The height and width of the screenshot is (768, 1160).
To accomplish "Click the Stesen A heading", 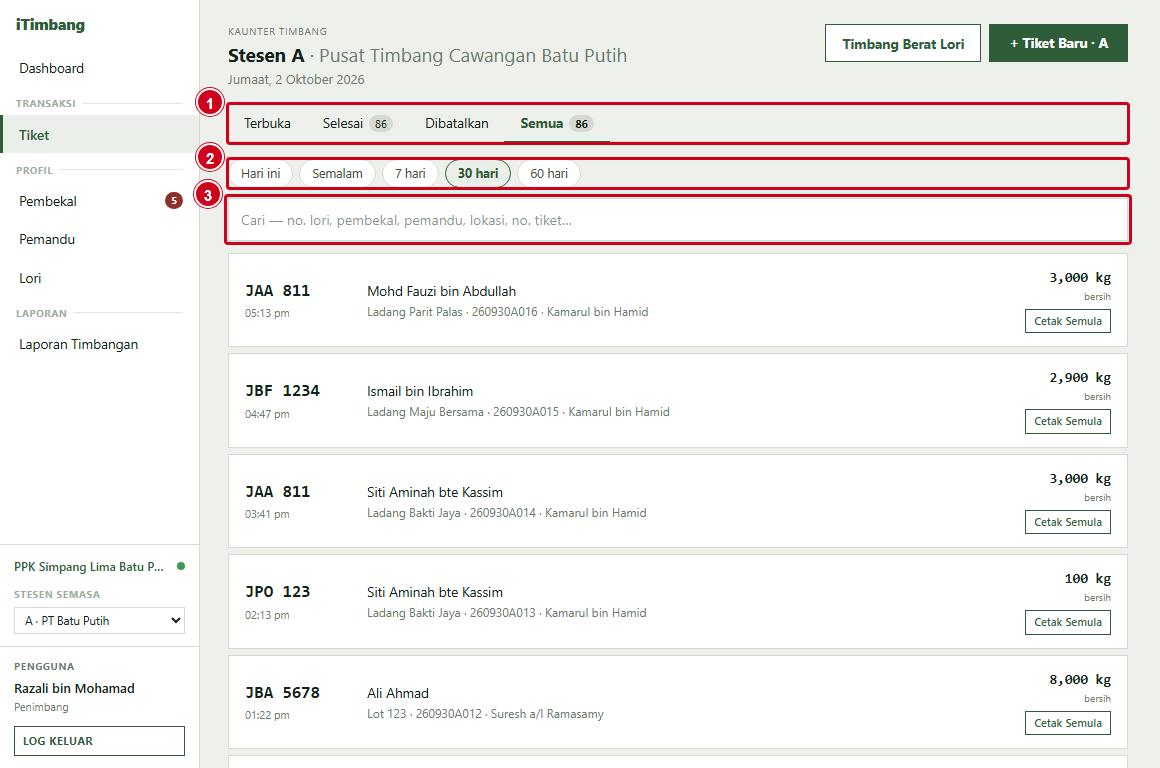I will point(266,55).
